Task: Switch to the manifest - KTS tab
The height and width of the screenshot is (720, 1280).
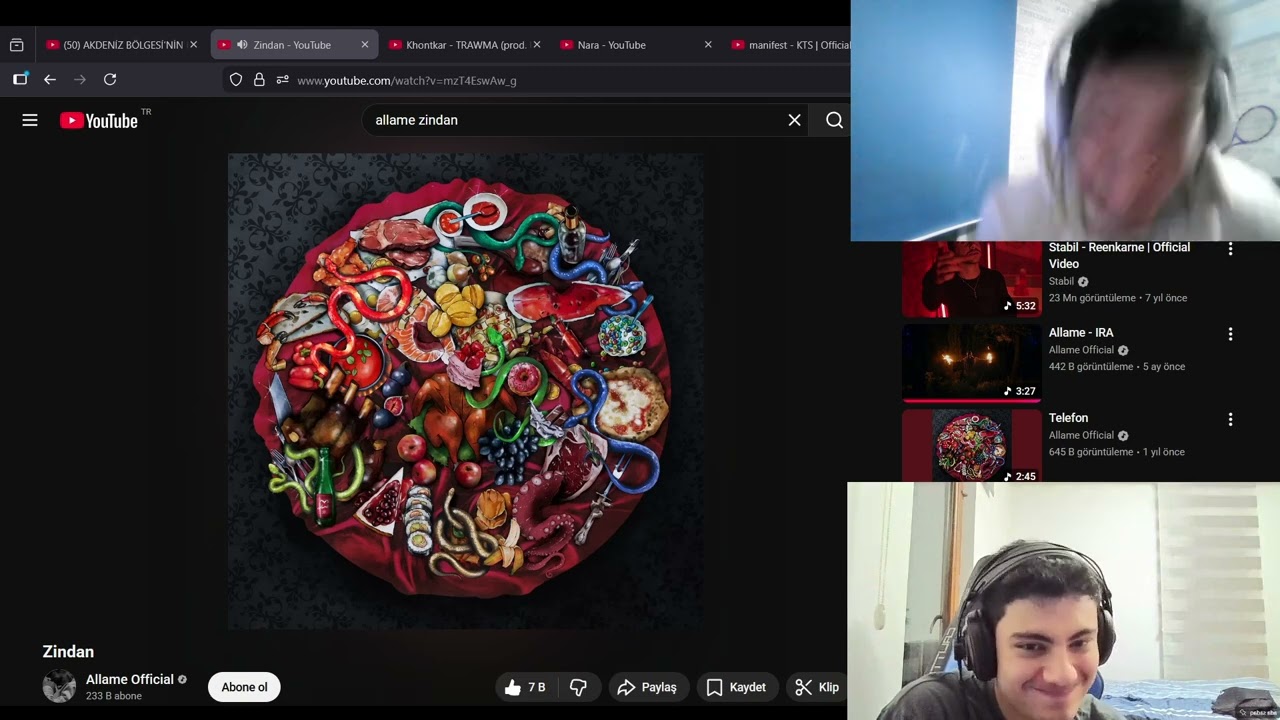Action: (x=790, y=45)
